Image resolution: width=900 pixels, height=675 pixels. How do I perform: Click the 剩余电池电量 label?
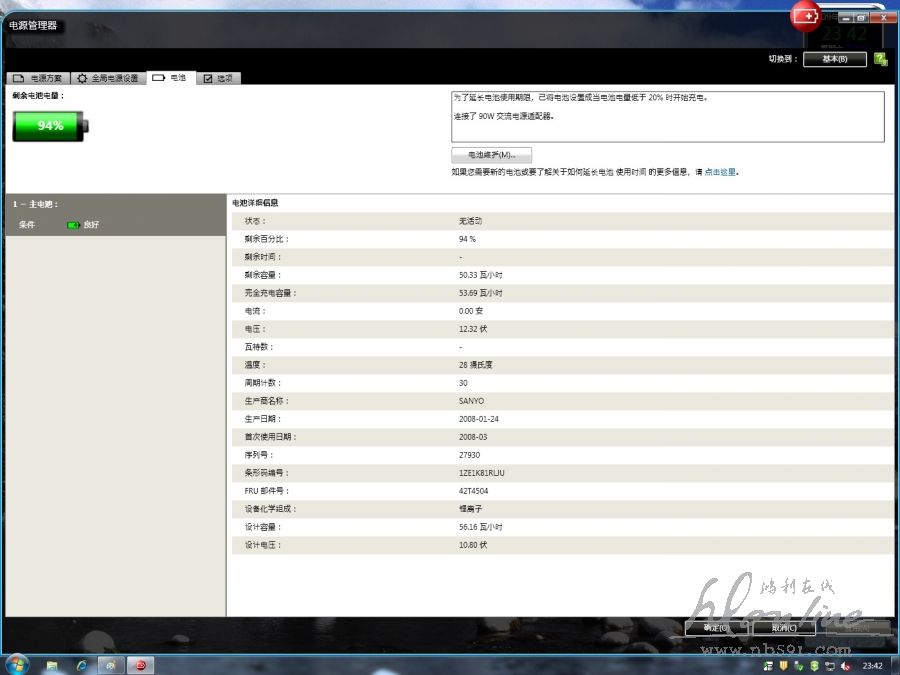pyautogui.click(x=38, y=96)
